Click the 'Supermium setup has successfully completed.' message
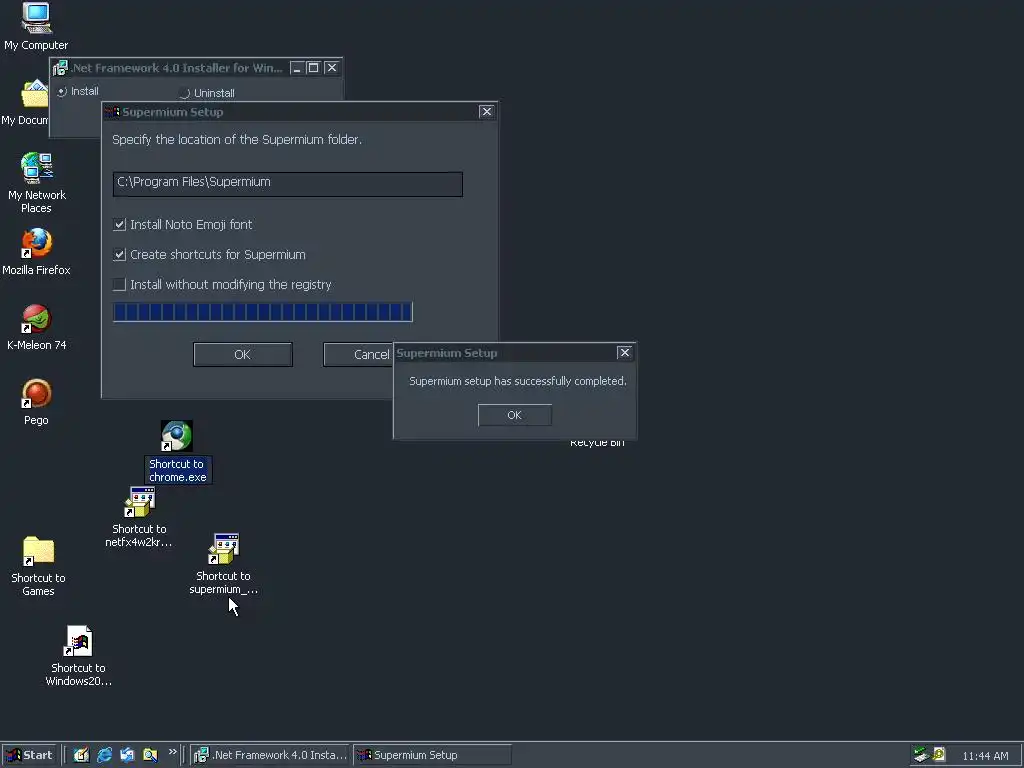Image resolution: width=1024 pixels, height=768 pixels. click(x=518, y=381)
